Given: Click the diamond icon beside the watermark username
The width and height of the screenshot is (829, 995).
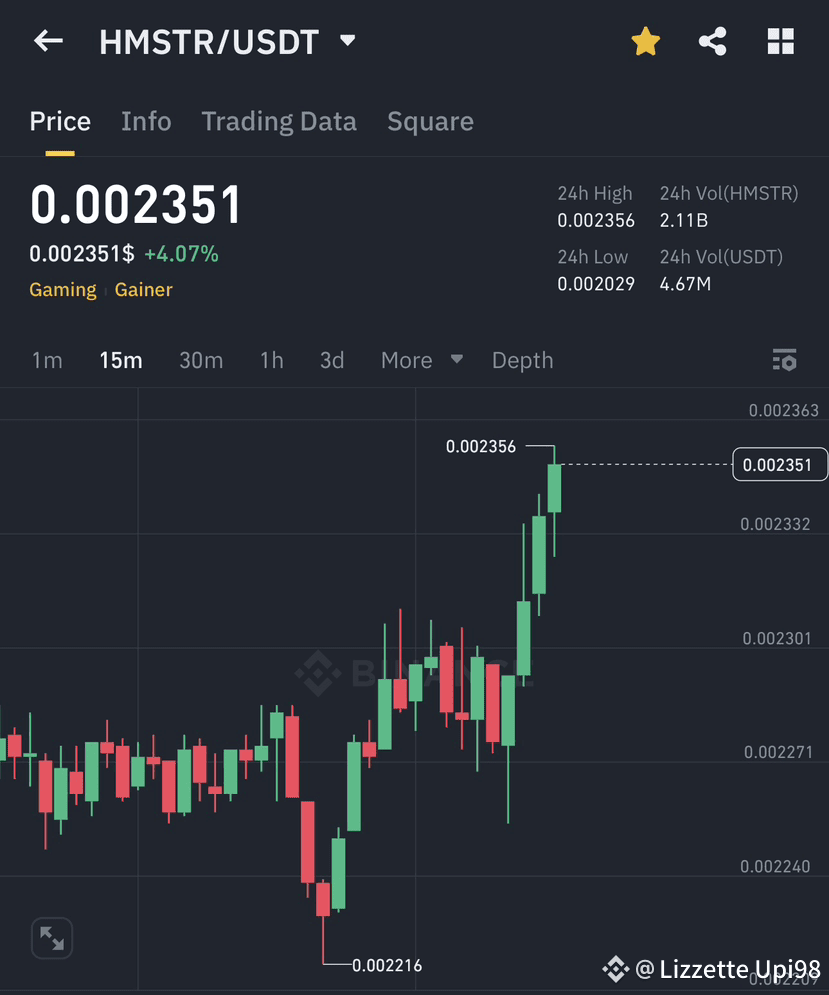Looking at the screenshot, I should click(616, 968).
